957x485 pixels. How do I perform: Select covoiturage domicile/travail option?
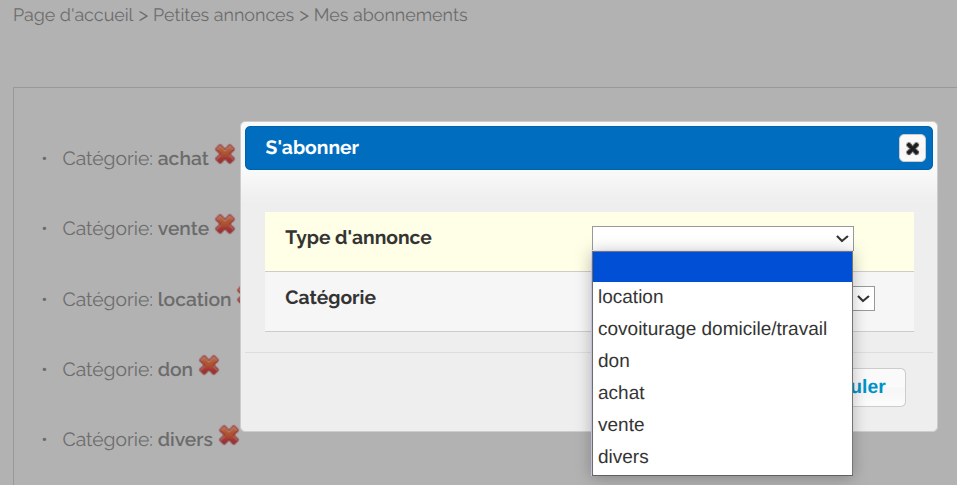[x=712, y=329]
